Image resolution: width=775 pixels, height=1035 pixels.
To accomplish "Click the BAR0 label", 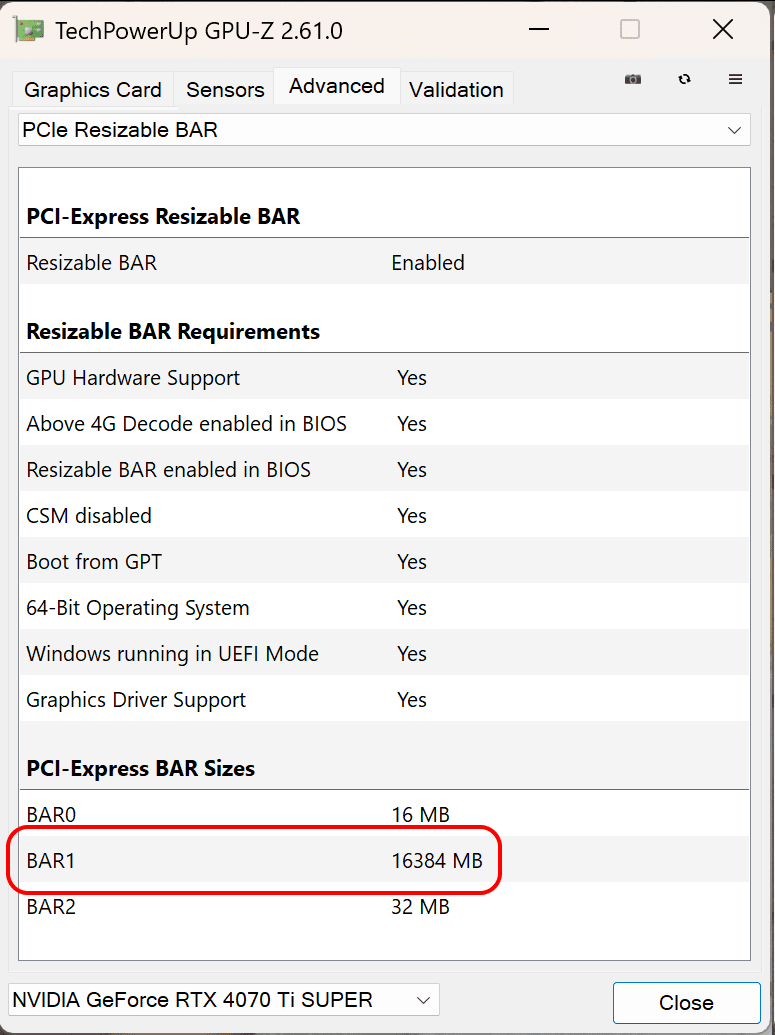I will (51, 815).
